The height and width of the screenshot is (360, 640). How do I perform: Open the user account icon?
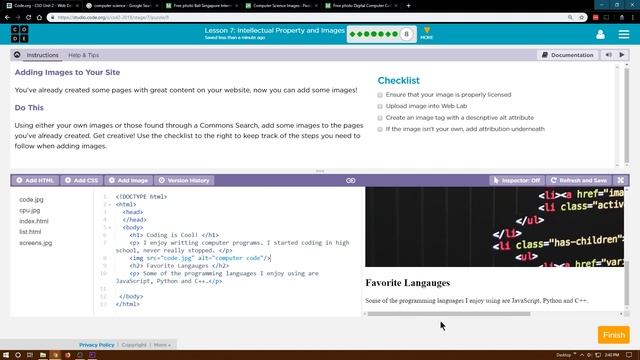click(600, 34)
